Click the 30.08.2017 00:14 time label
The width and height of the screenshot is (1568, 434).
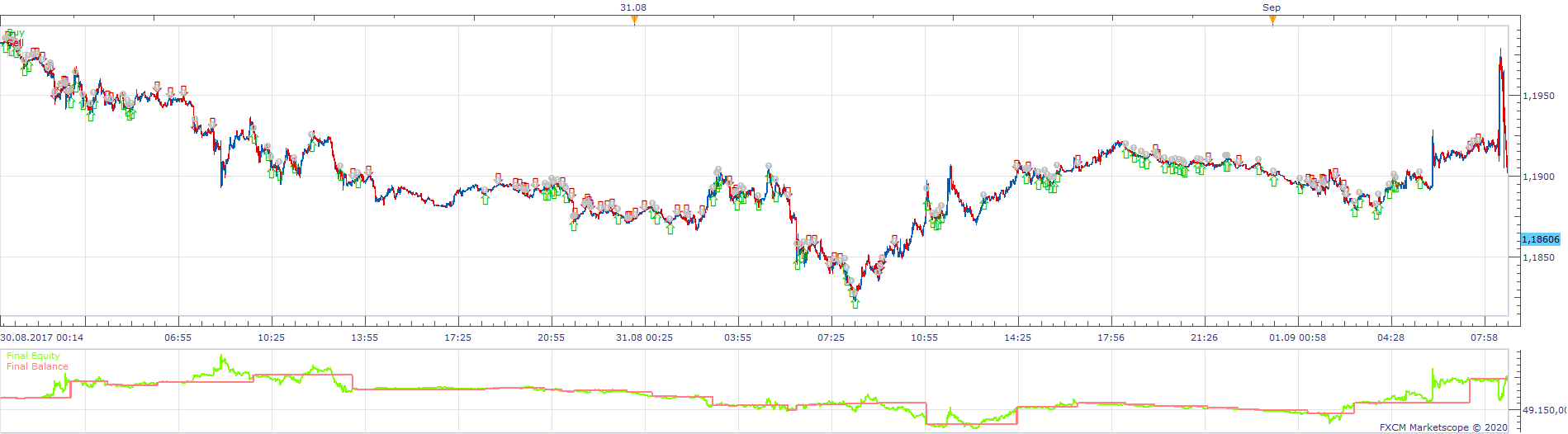click(x=41, y=337)
